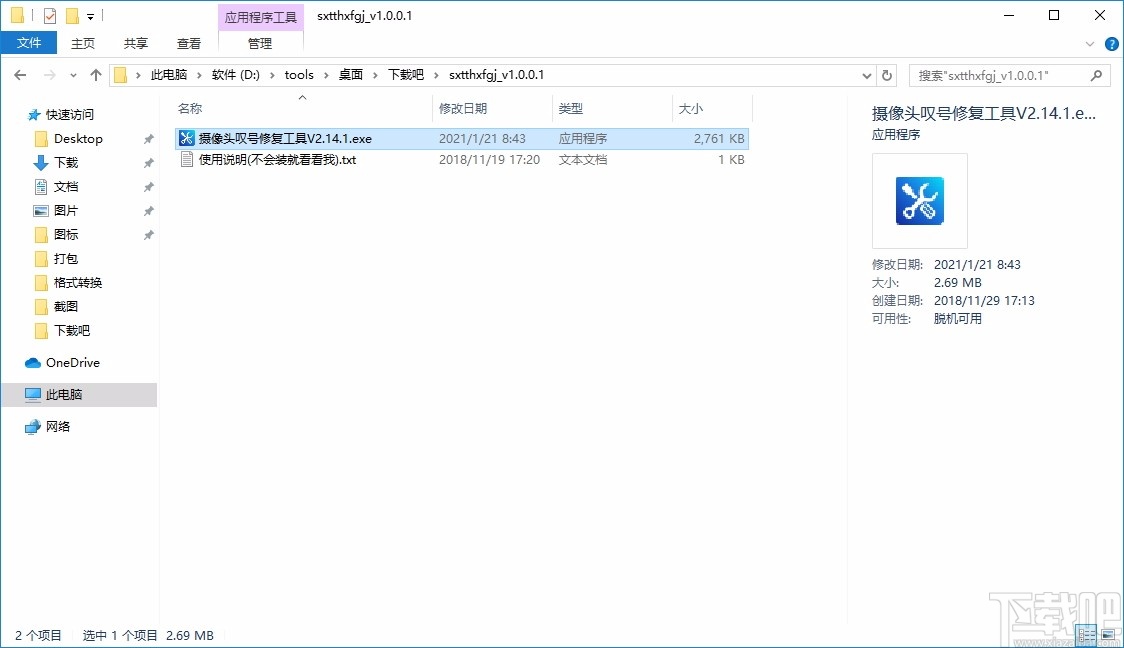Viewport: 1124px width, 648px height.
Task: Click the magnifier icon to start searching
Action: tap(1096, 74)
